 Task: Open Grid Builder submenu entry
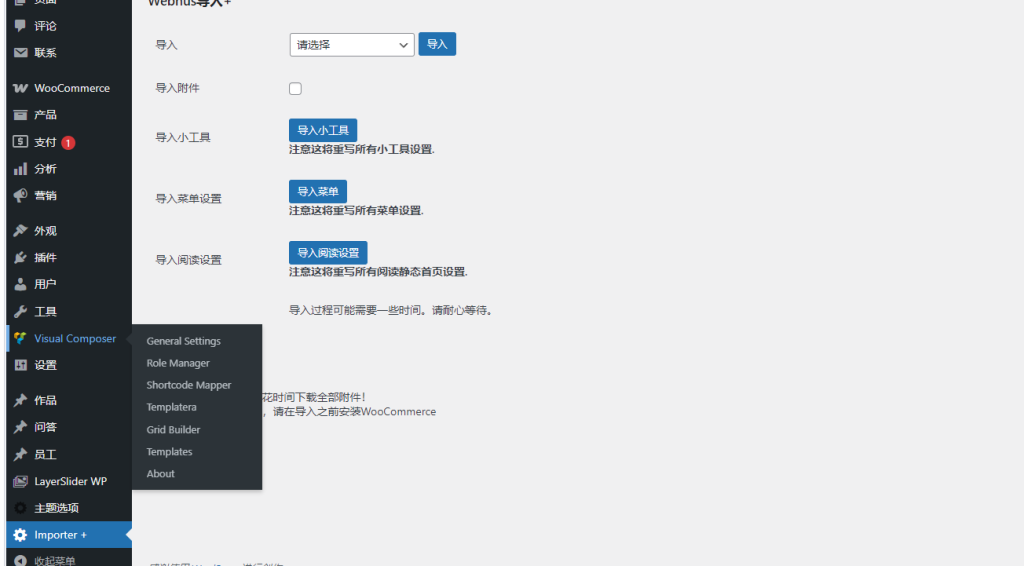[173, 430]
